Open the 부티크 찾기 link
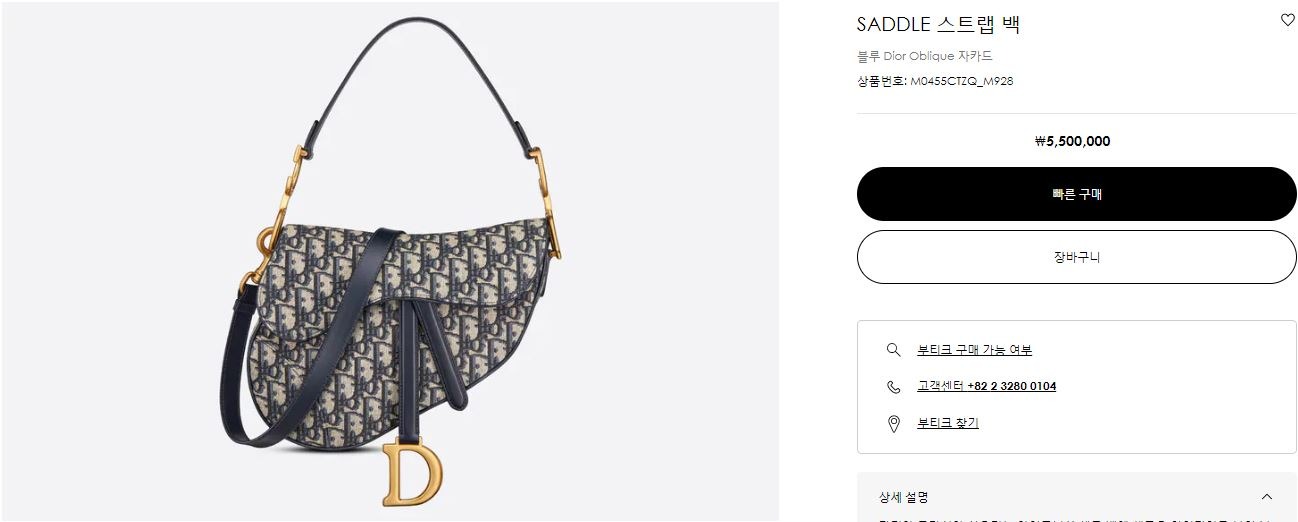 [x=947, y=423]
